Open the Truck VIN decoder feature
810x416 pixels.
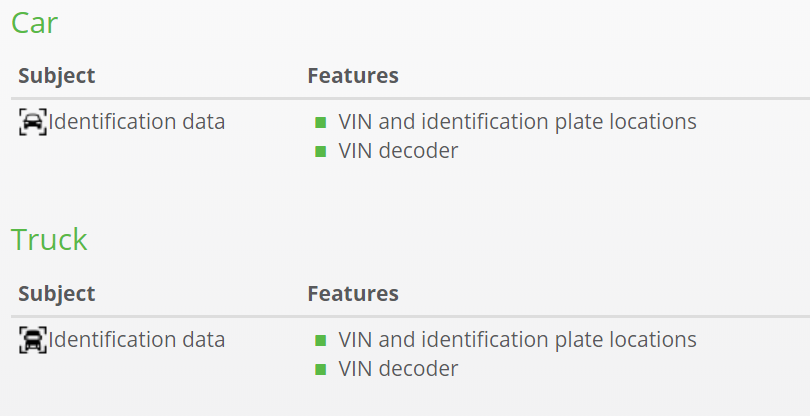coord(398,369)
